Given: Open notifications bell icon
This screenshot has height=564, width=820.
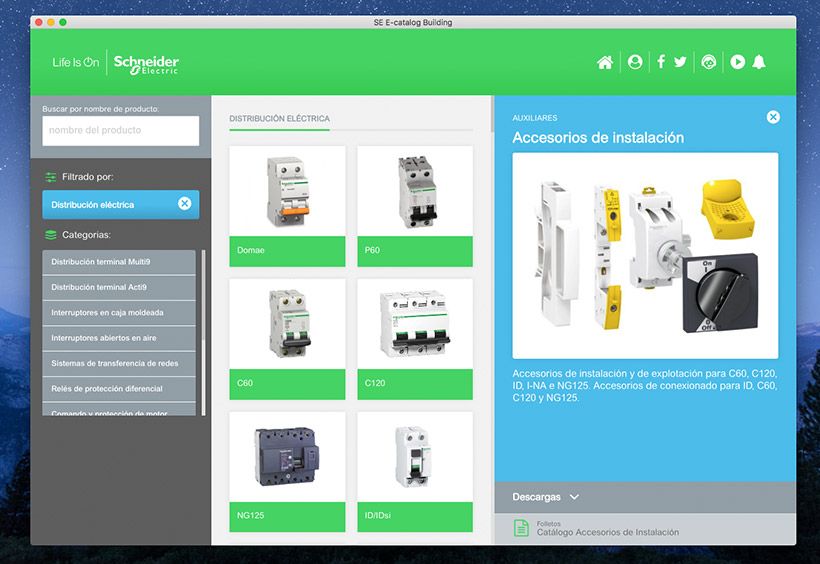Looking at the screenshot, I should pyautogui.click(x=759, y=62).
